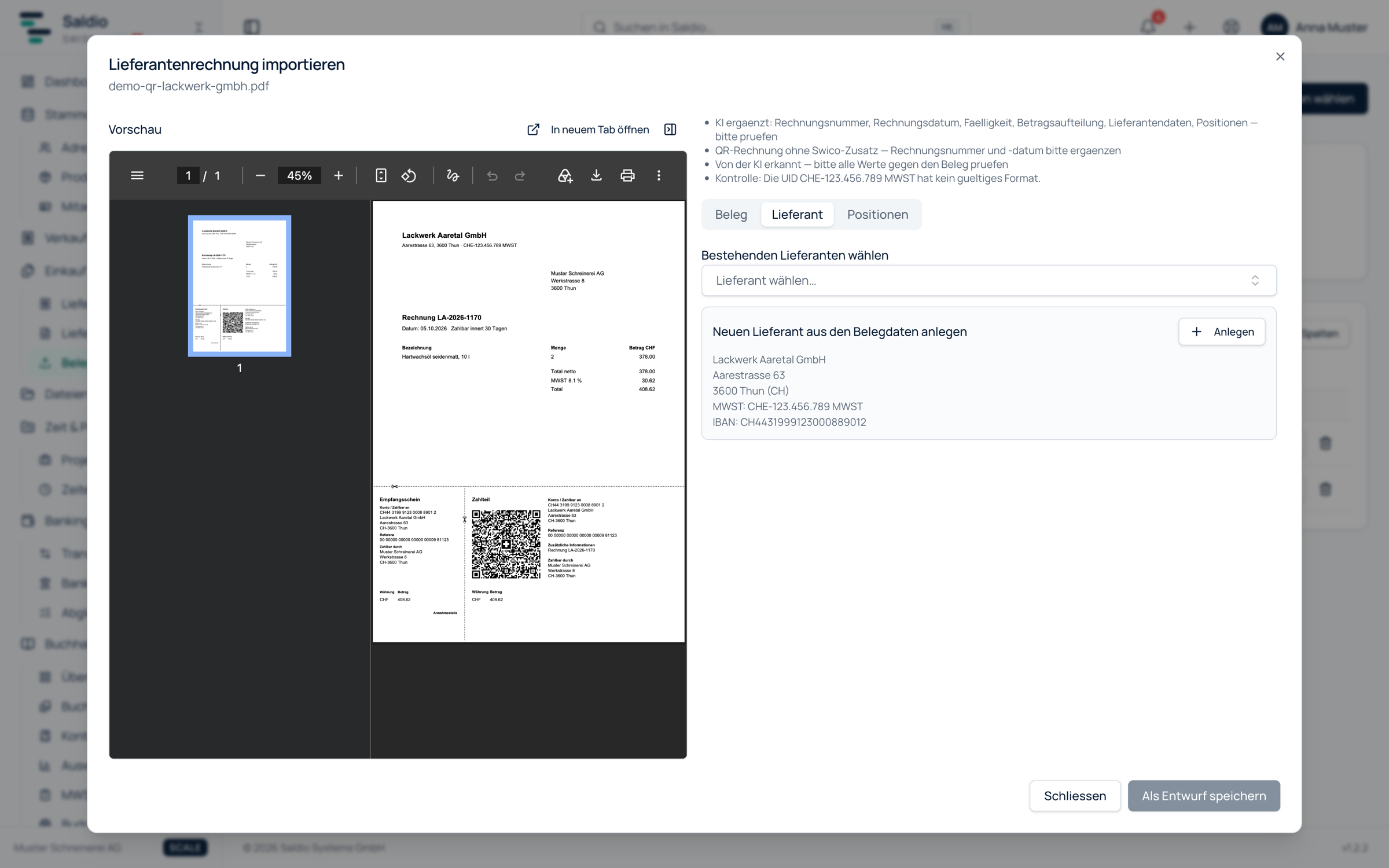Image resolution: width=1389 pixels, height=868 pixels.
Task: Click the Anna Muster user profile
Action: click(x=1314, y=27)
